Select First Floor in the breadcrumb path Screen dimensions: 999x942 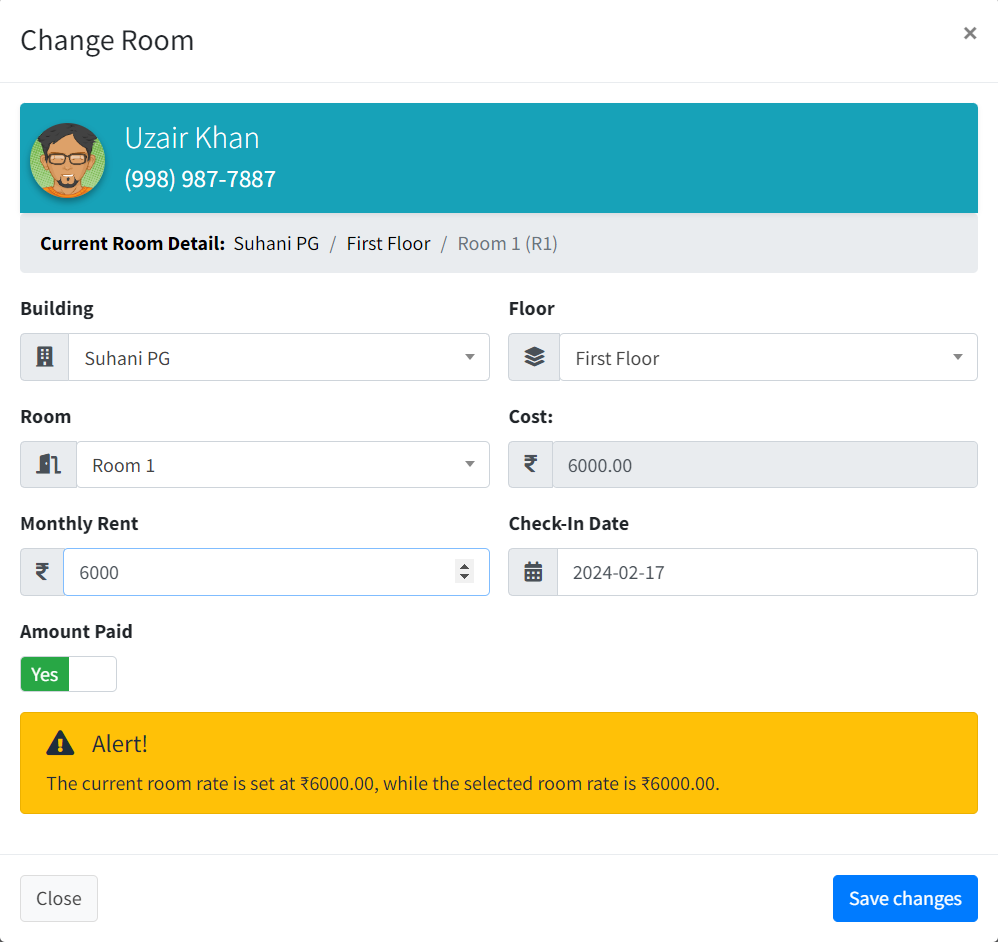point(388,243)
